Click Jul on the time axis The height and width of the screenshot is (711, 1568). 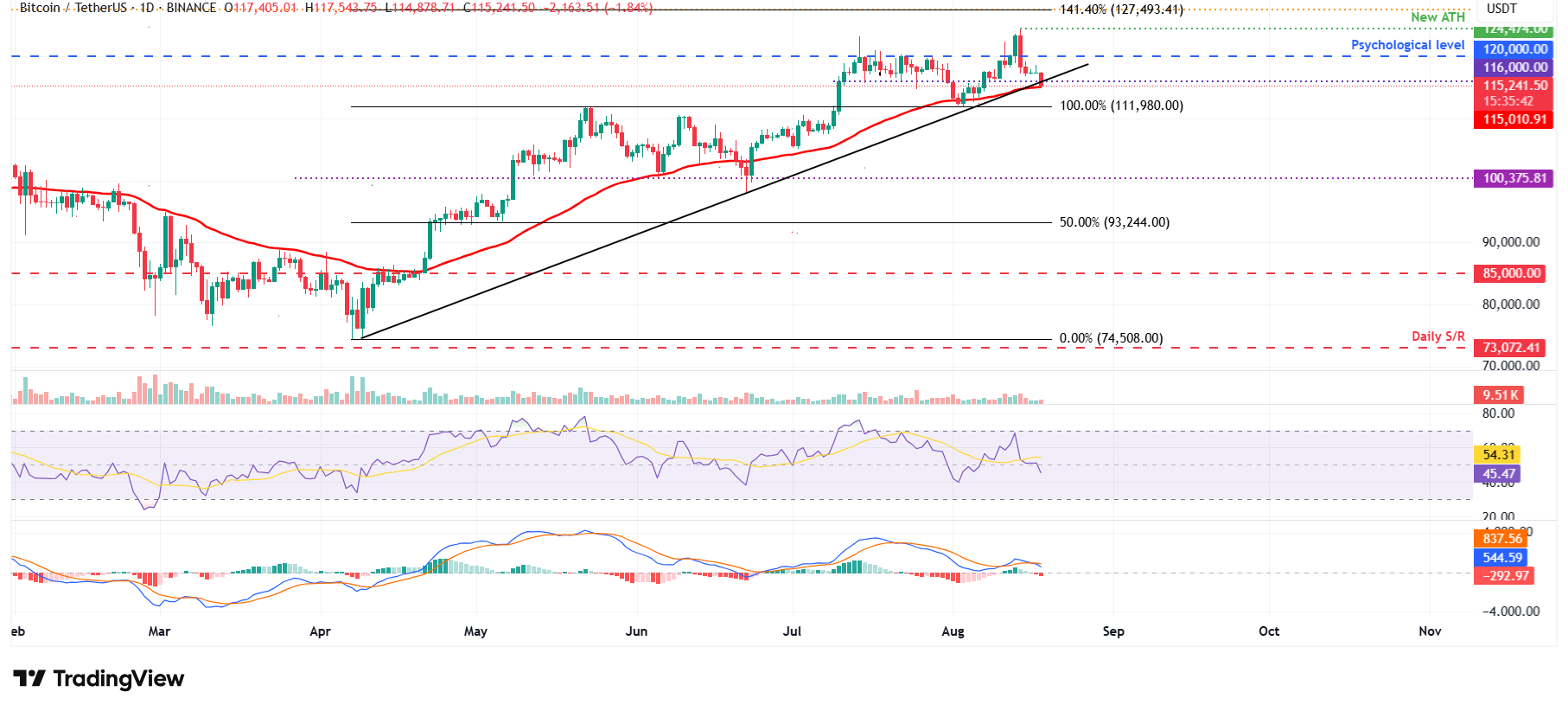pyautogui.click(x=792, y=631)
